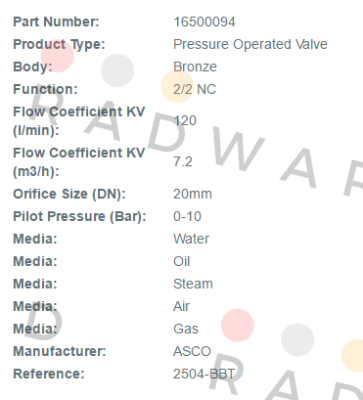Click the Gas media value
Viewport: 363px width, 400px height.
click(186, 329)
